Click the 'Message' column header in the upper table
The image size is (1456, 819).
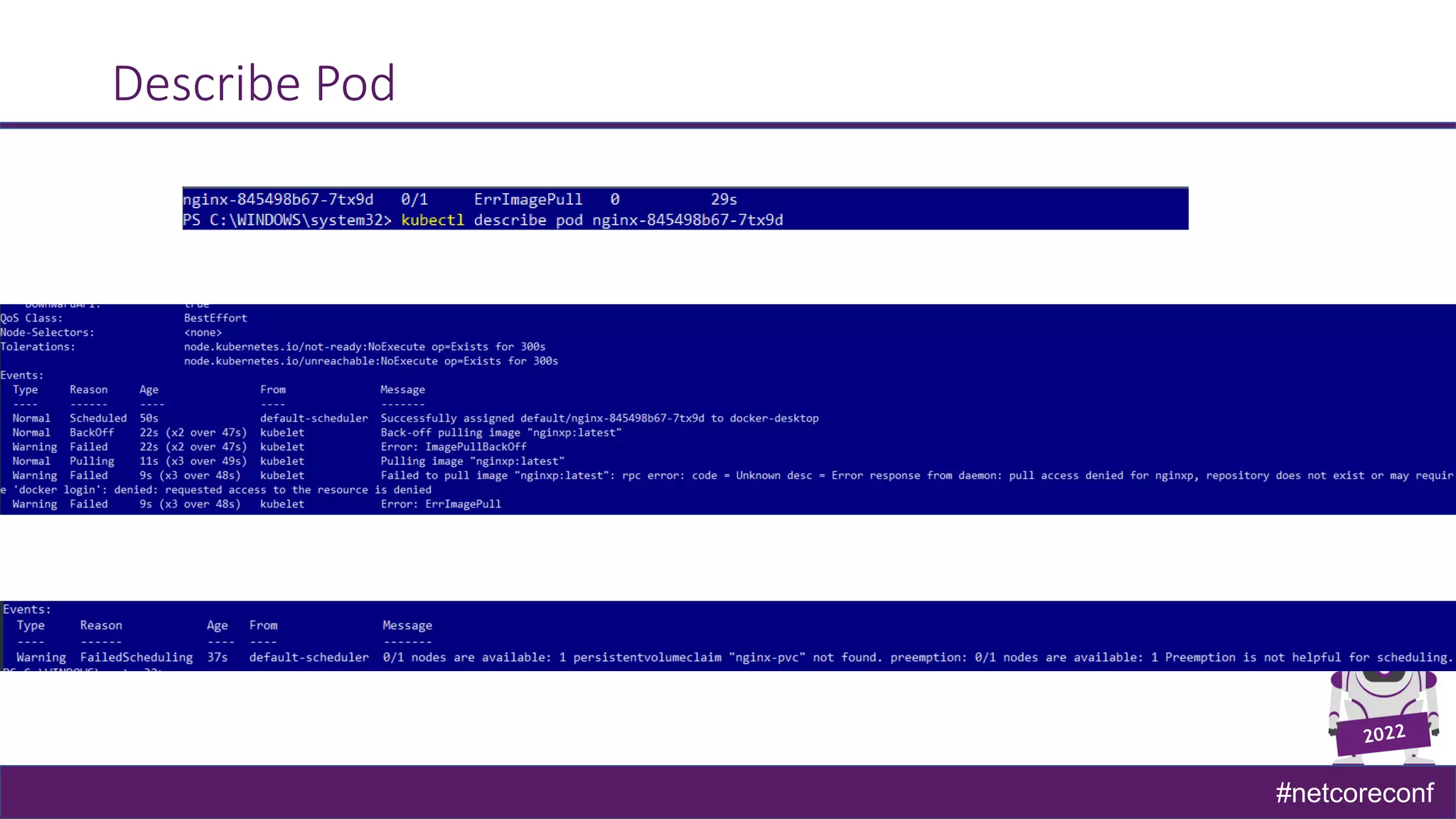coord(402,390)
